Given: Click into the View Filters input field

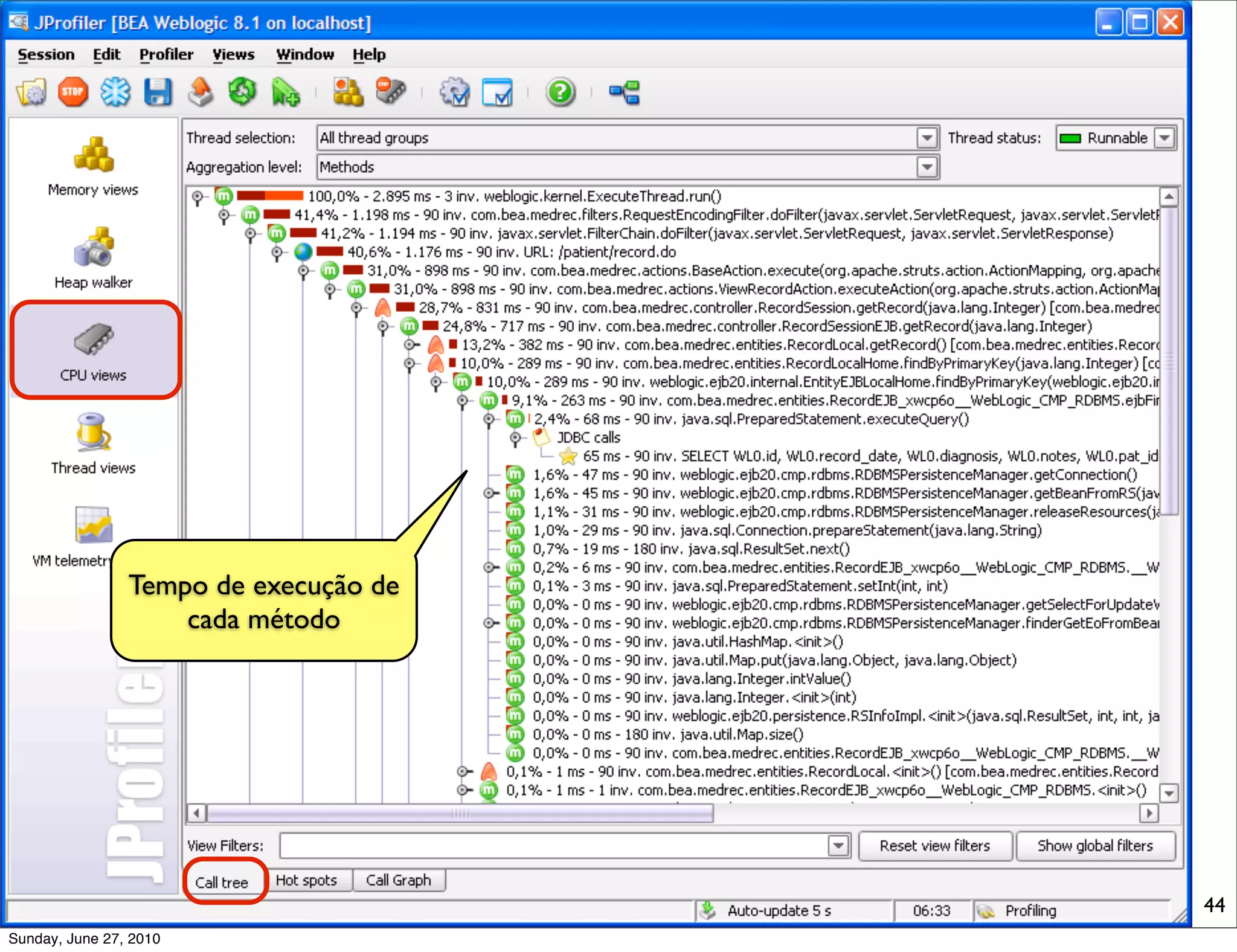Looking at the screenshot, I should click(553, 846).
